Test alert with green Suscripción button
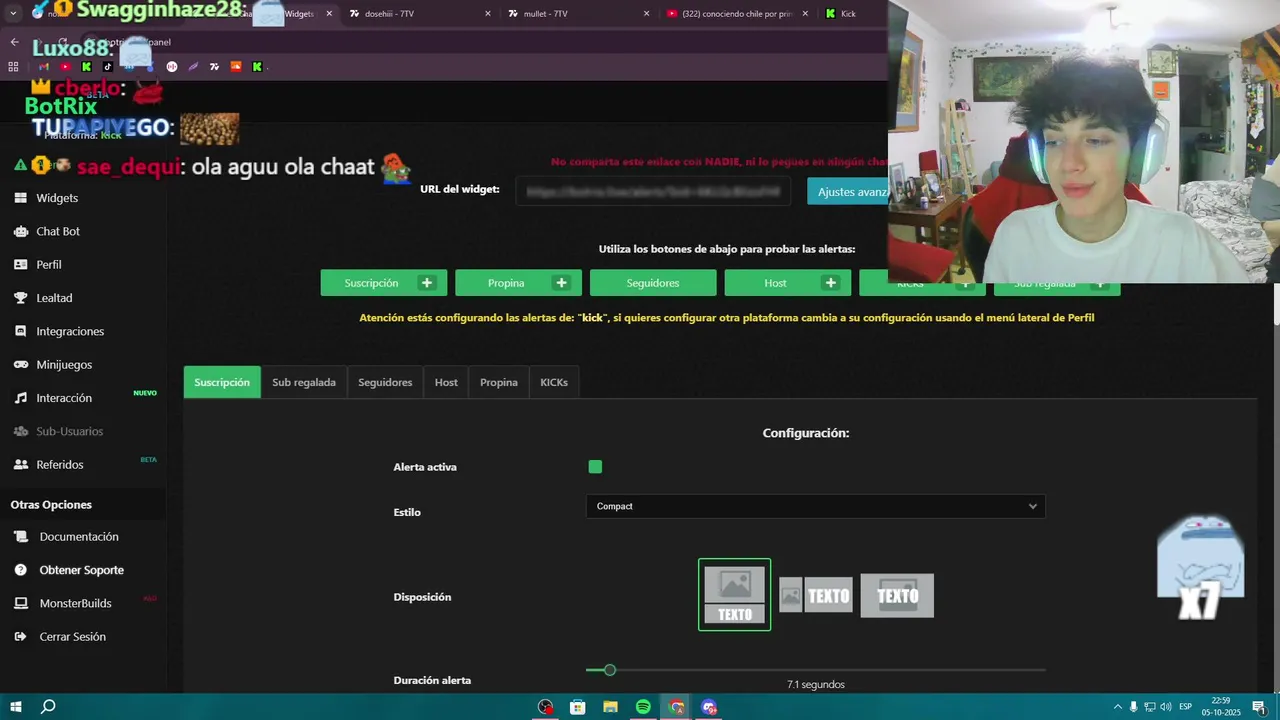The width and height of the screenshot is (1280, 720). point(384,283)
